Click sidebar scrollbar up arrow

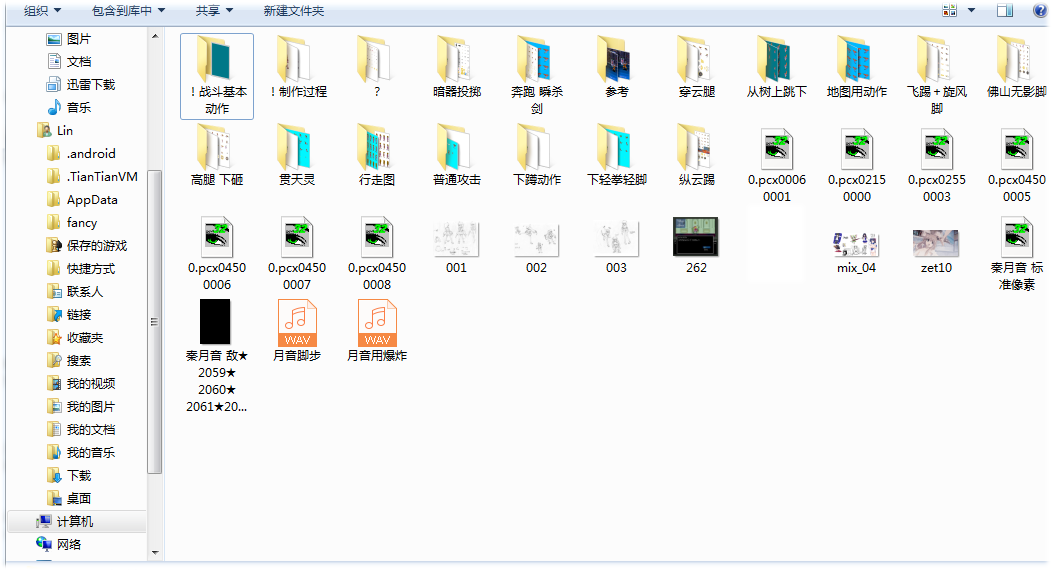[155, 36]
